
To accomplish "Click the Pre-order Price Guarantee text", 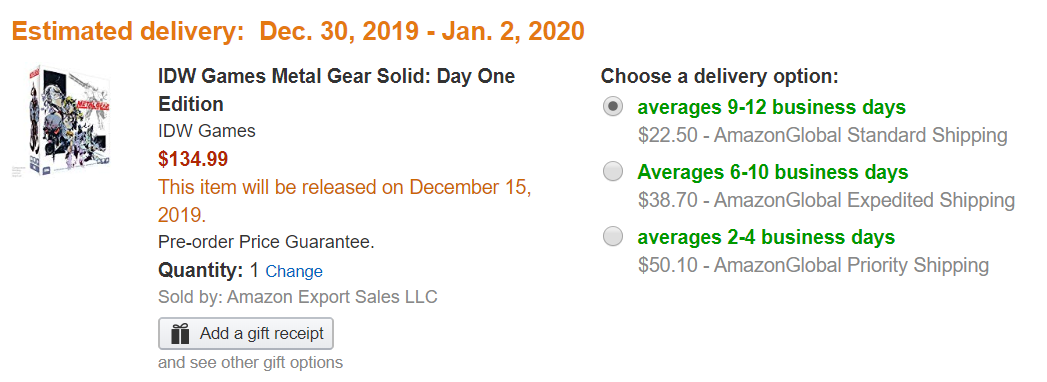I will click(x=266, y=242).
